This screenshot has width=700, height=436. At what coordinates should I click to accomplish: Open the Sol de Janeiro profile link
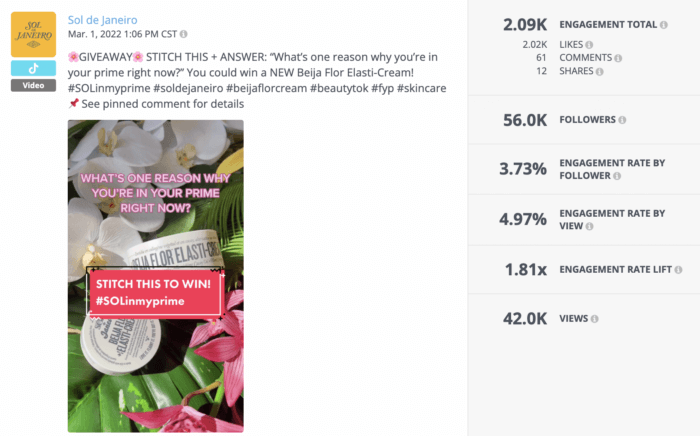[x=102, y=20]
